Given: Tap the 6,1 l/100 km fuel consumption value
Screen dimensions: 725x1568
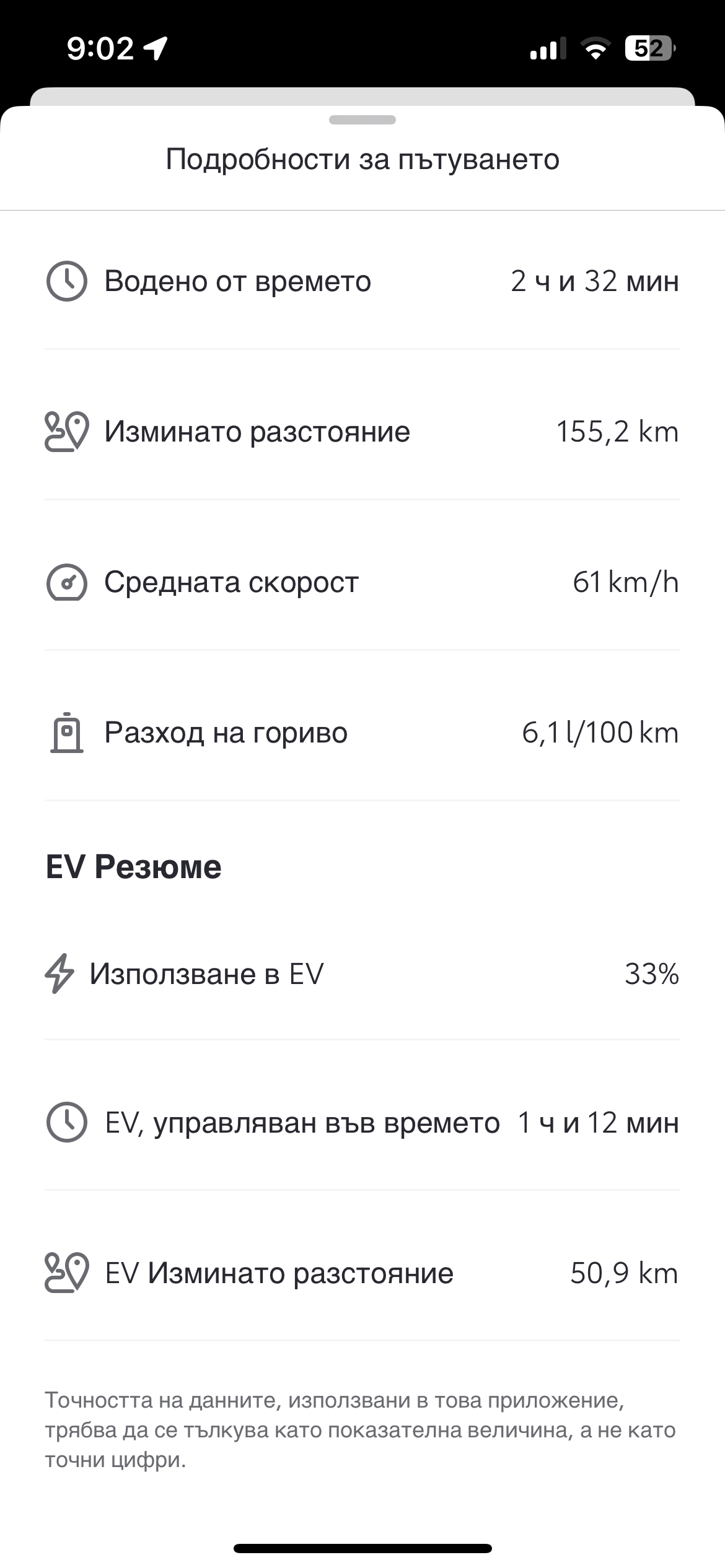Looking at the screenshot, I should pyautogui.click(x=600, y=733).
